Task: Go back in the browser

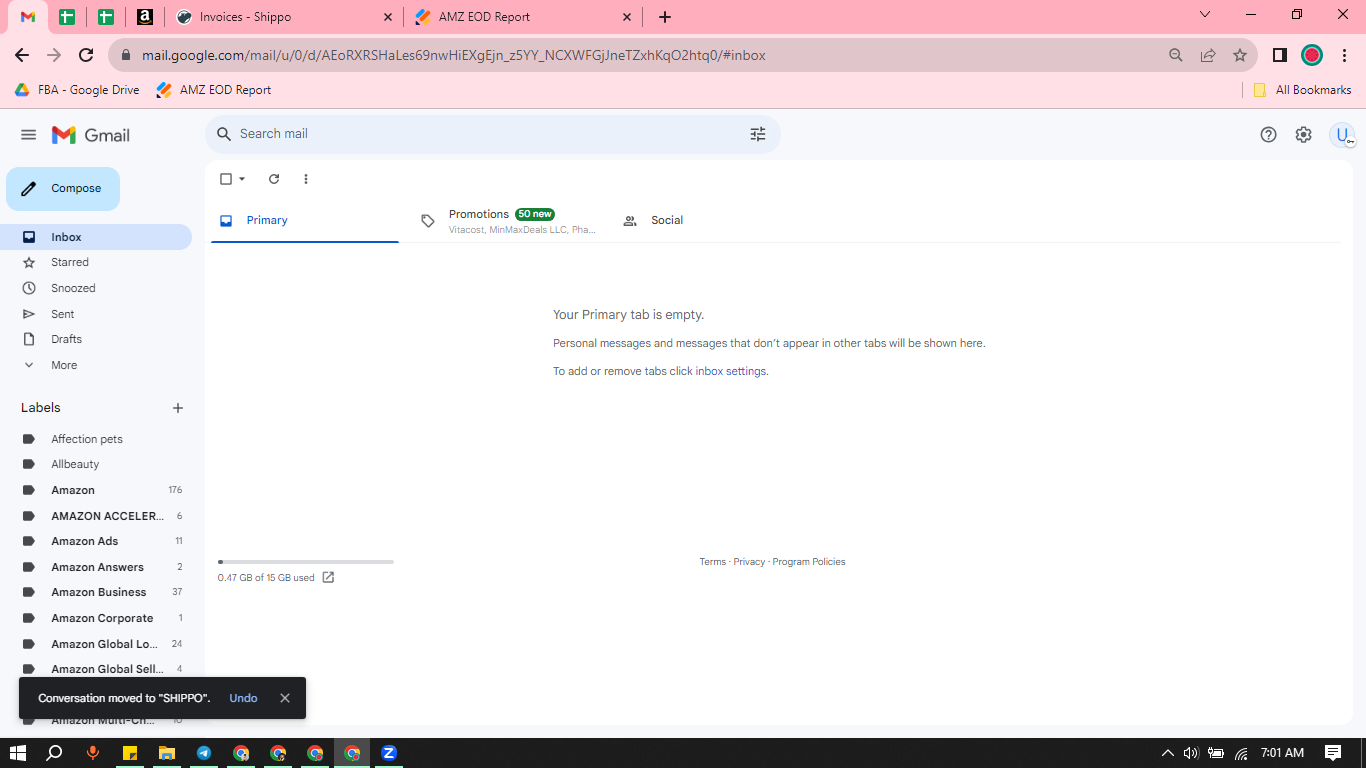Action: click(x=22, y=55)
